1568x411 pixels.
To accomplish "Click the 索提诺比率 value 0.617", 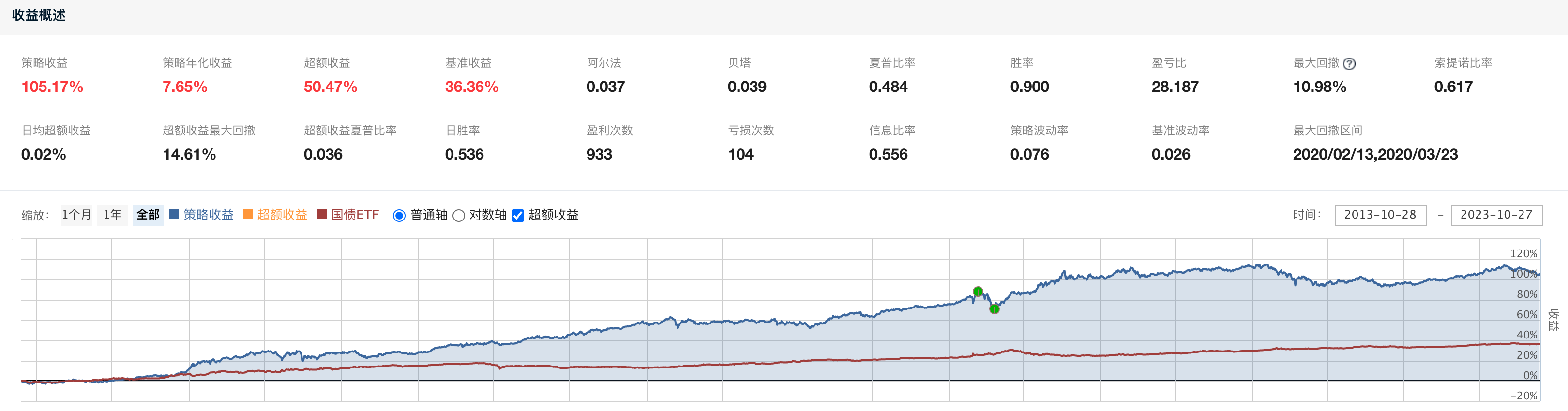I will [x=1454, y=87].
